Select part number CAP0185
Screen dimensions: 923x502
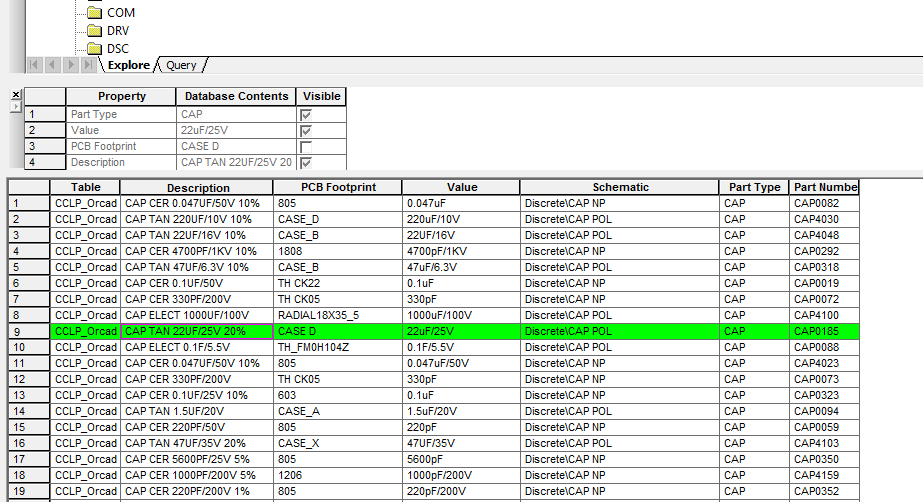(824, 331)
